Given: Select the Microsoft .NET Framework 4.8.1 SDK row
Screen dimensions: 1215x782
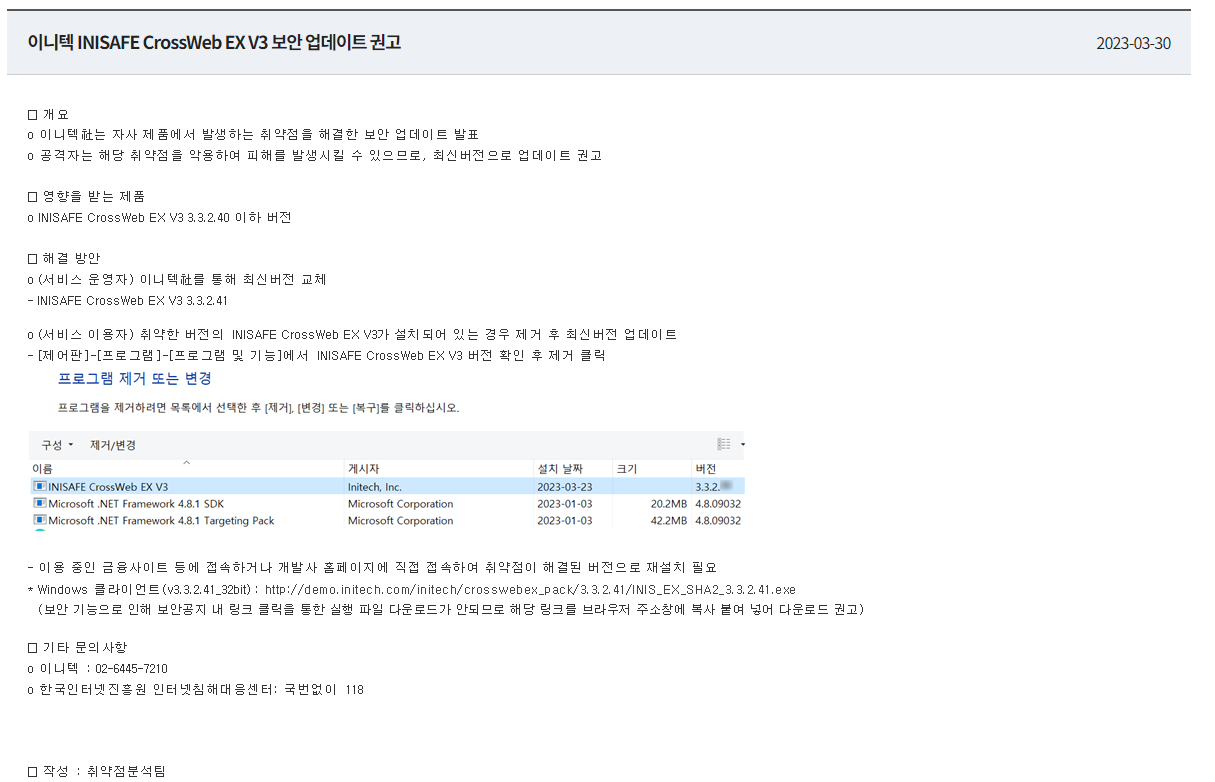Looking at the screenshot, I should pyautogui.click(x=387, y=504).
